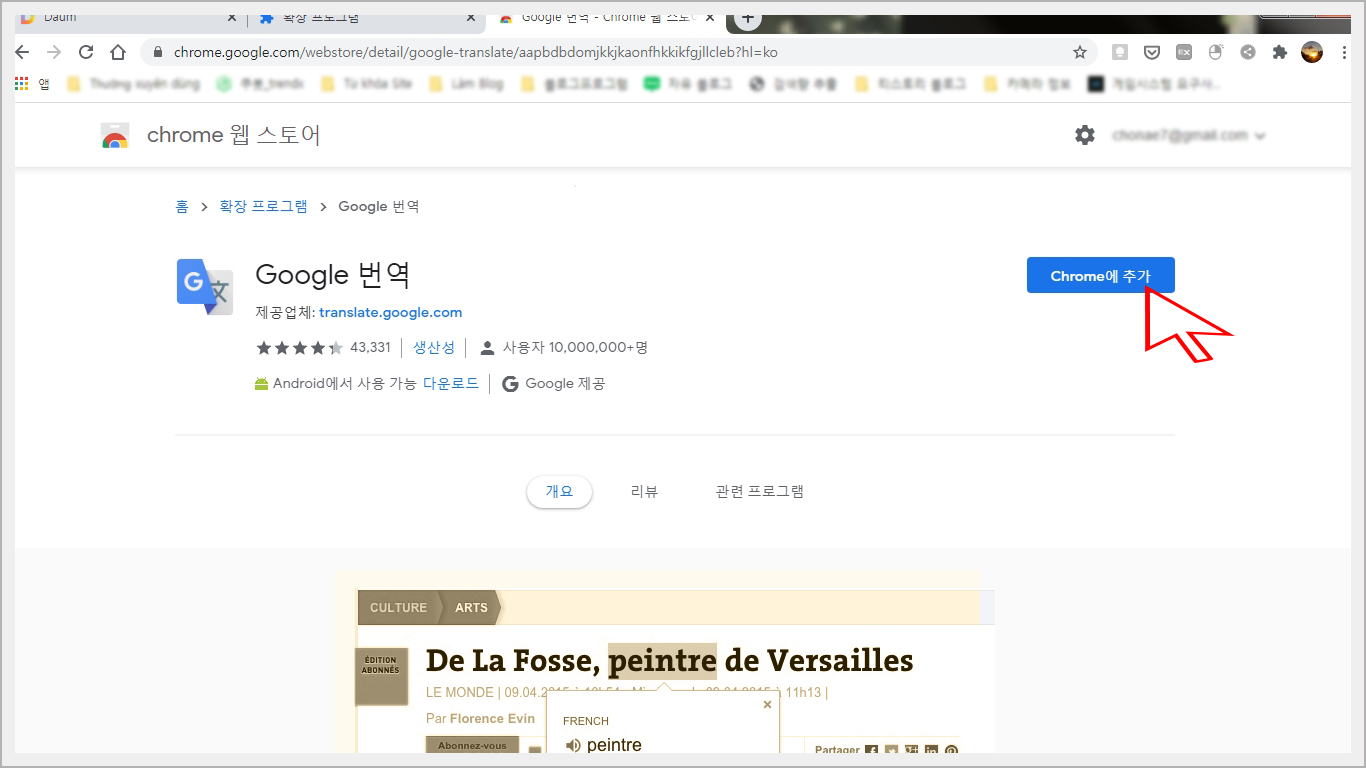Go to 홈 in breadcrumb
Viewport: 1366px width, 768px height.
tap(181, 206)
